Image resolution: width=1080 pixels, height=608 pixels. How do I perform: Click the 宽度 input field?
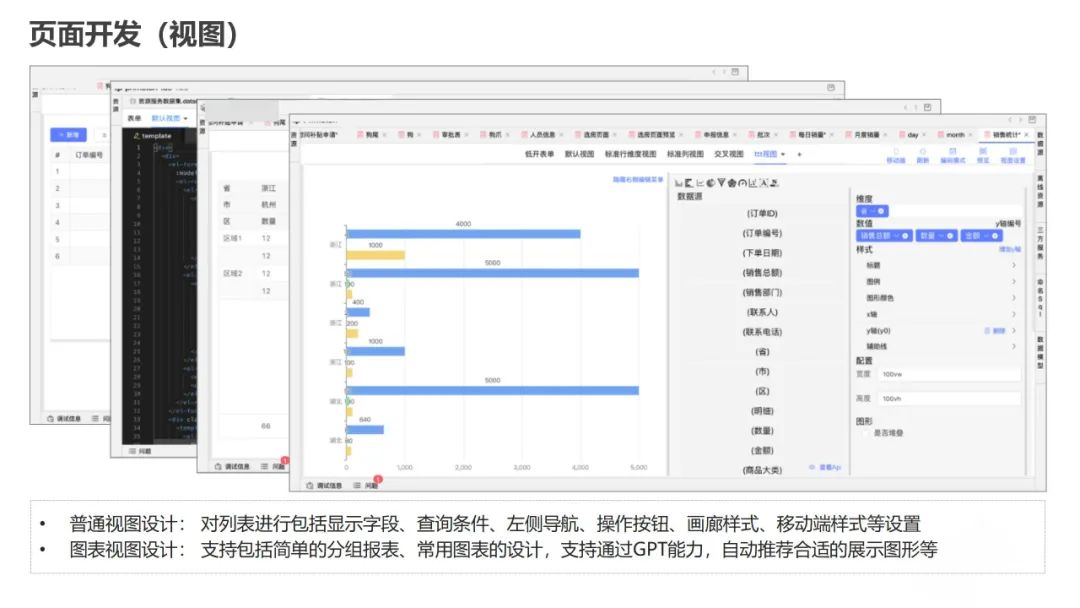click(950, 375)
